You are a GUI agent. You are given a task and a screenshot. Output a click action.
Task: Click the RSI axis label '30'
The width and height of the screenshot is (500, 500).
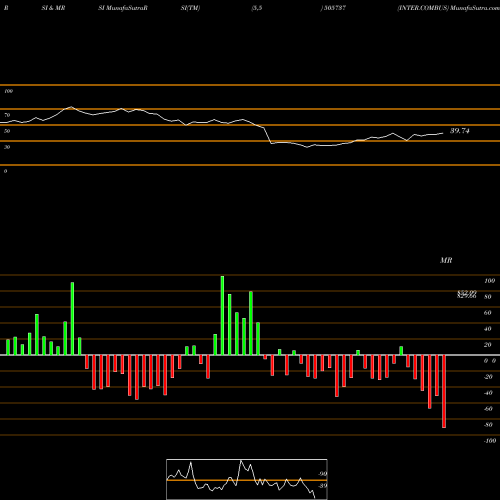[7, 147]
